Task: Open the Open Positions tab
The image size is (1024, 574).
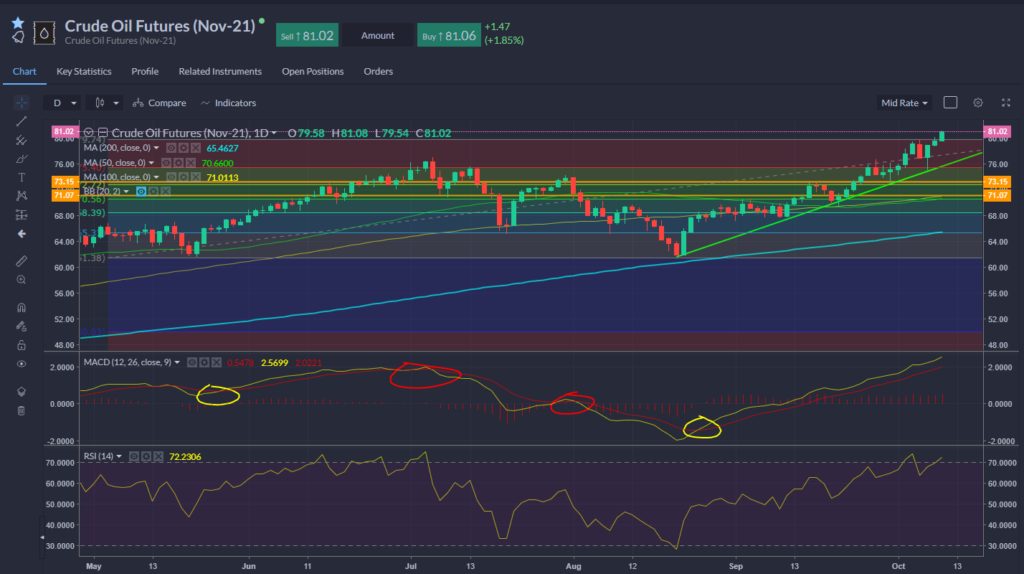Action: pos(312,72)
